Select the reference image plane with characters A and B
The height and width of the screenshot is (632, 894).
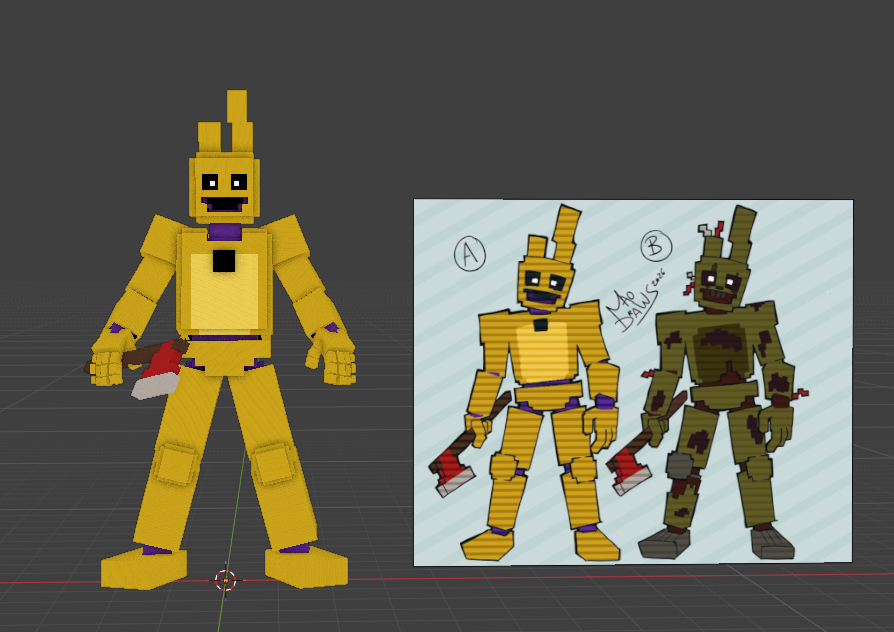(633, 382)
